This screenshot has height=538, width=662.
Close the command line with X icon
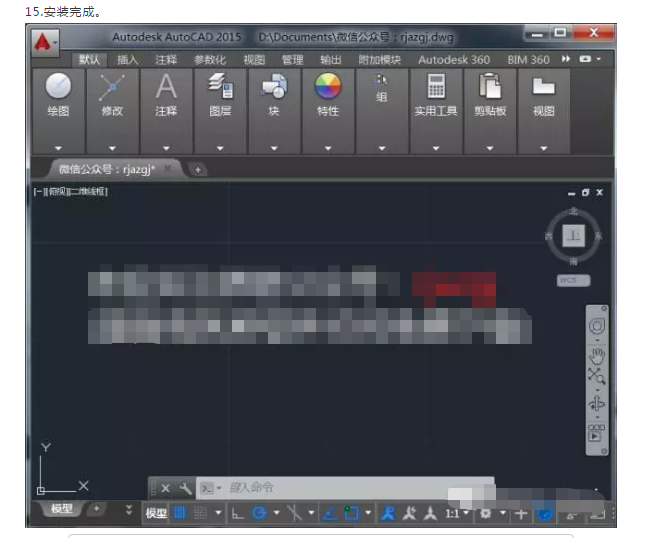click(x=166, y=488)
